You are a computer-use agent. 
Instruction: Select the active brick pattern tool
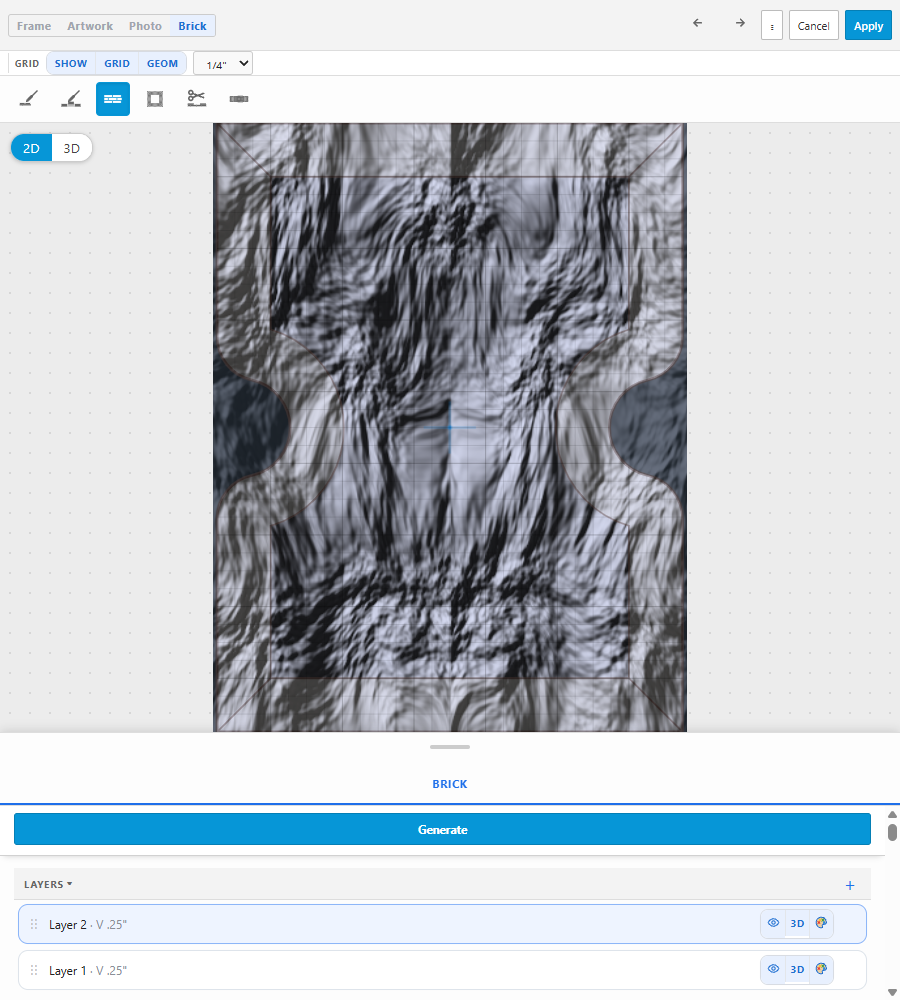tap(113, 99)
